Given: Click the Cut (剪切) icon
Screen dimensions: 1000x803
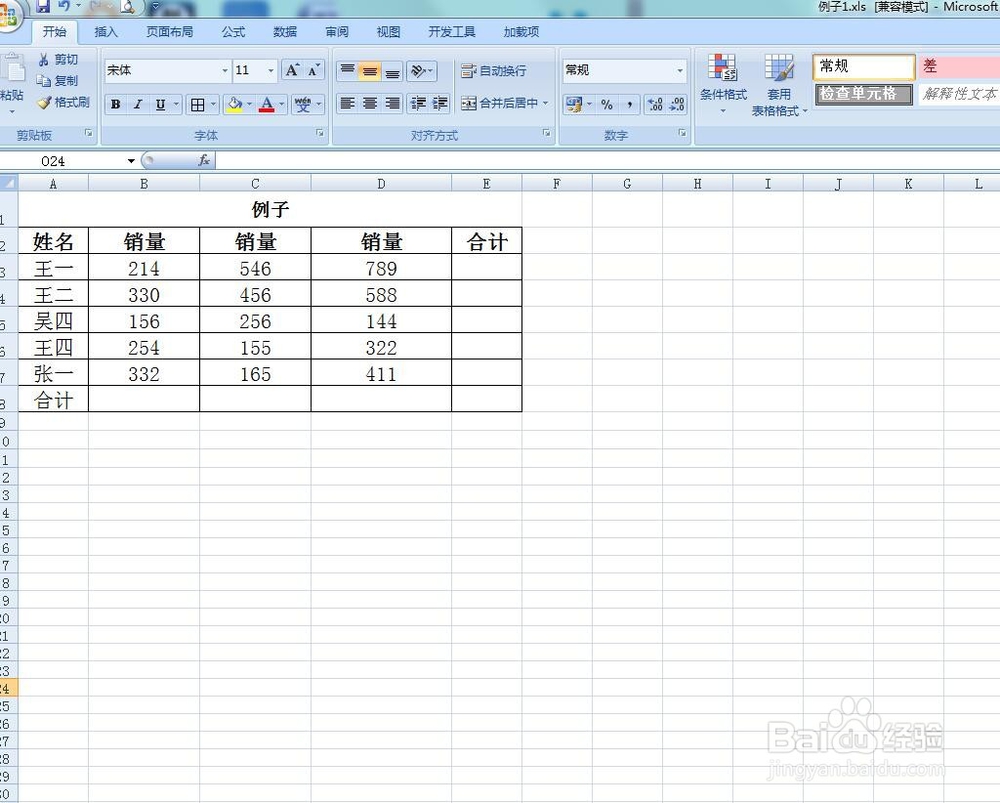Looking at the screenshot, I should 43,60.
